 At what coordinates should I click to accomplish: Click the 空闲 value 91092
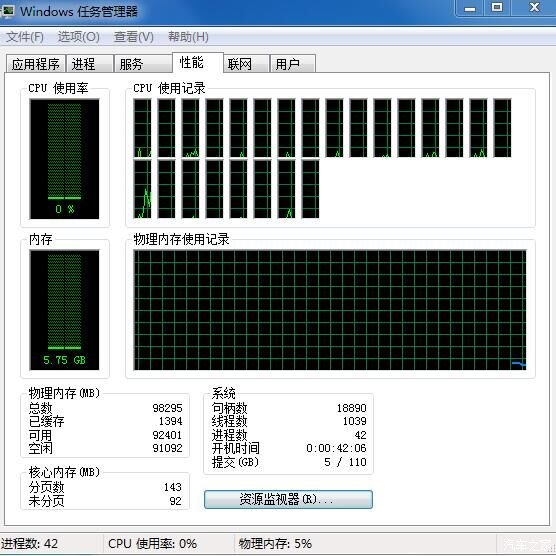pos(167,448)
